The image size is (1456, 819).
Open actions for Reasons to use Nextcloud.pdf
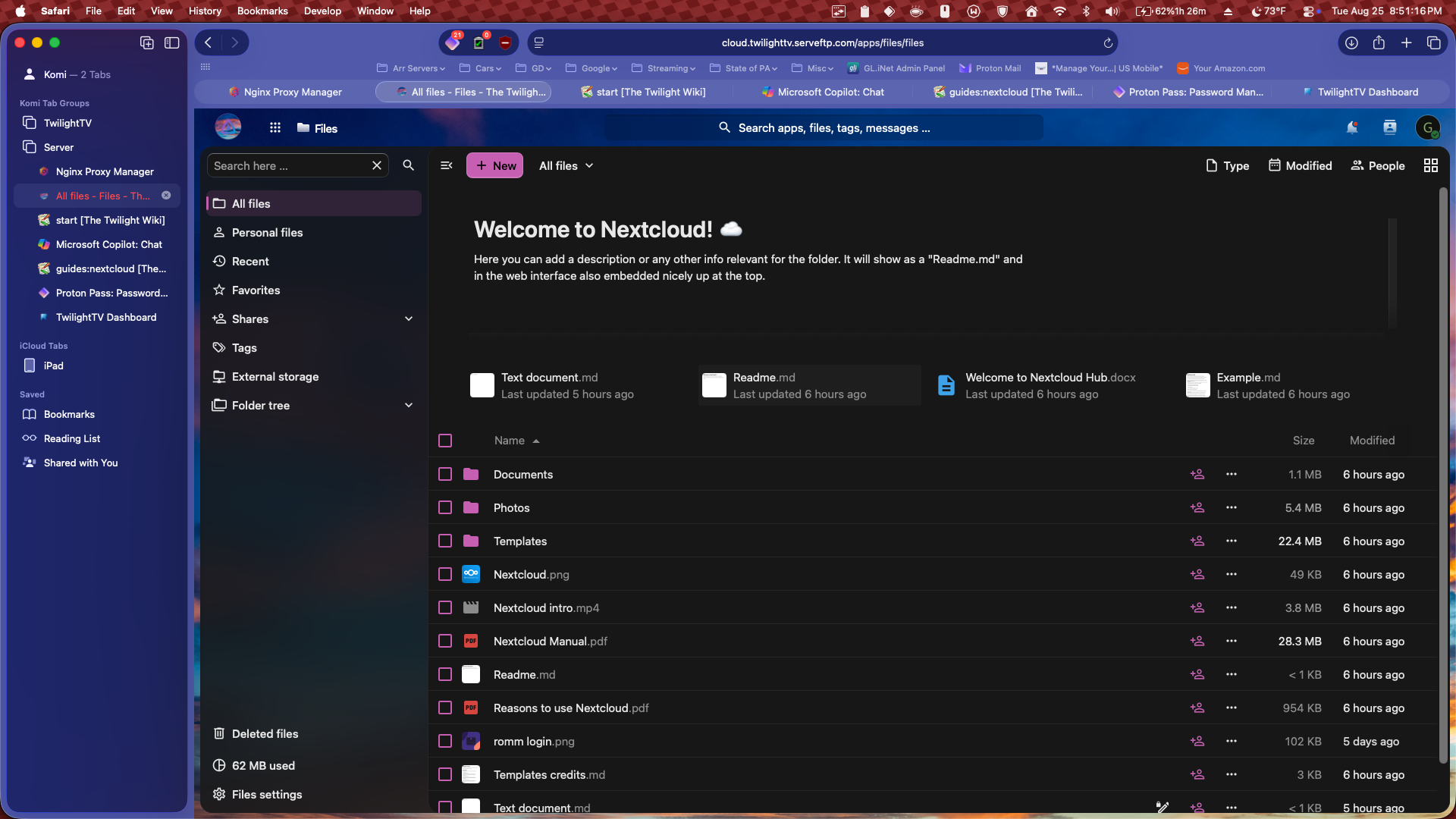point(1232,708)
